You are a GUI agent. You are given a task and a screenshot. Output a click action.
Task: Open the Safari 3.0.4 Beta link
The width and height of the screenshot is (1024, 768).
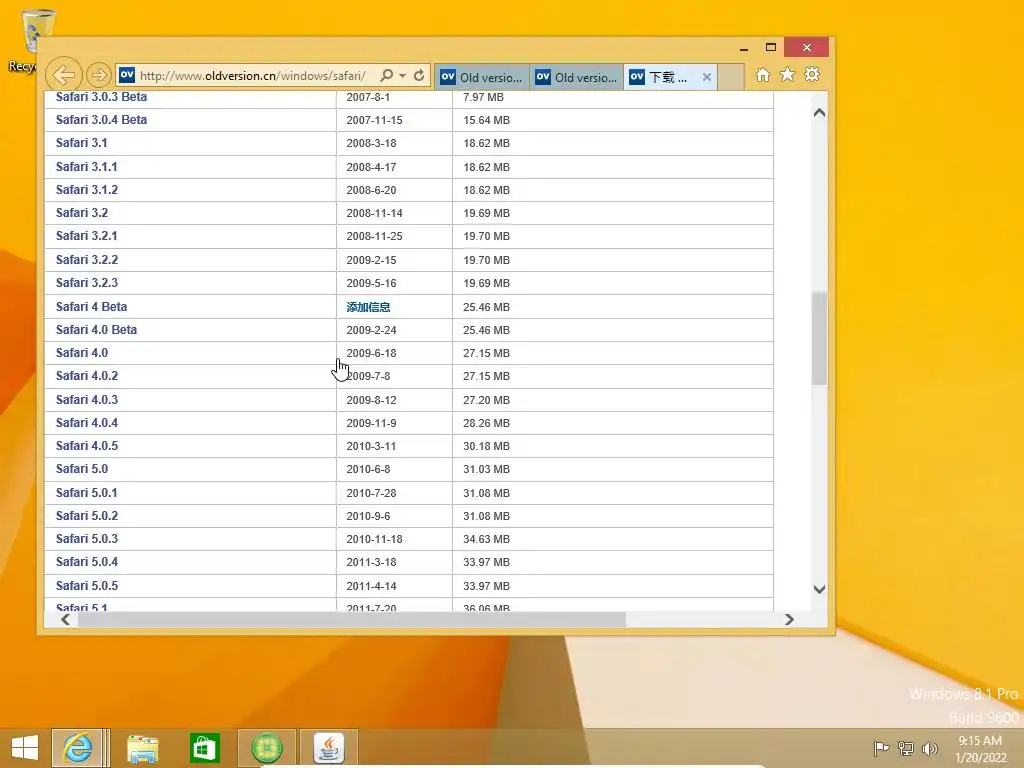pos(101,120)
